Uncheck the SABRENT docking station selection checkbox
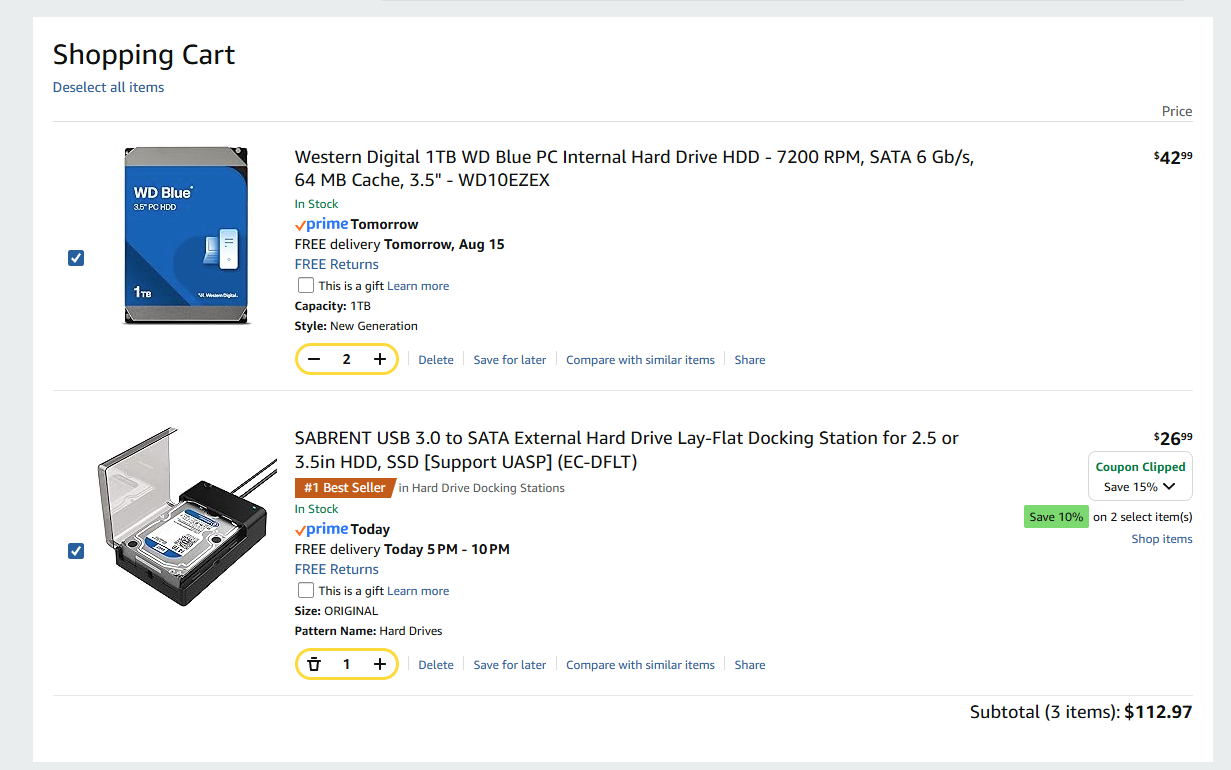This screenshot has height=770, width=1231. coord(76,551)
